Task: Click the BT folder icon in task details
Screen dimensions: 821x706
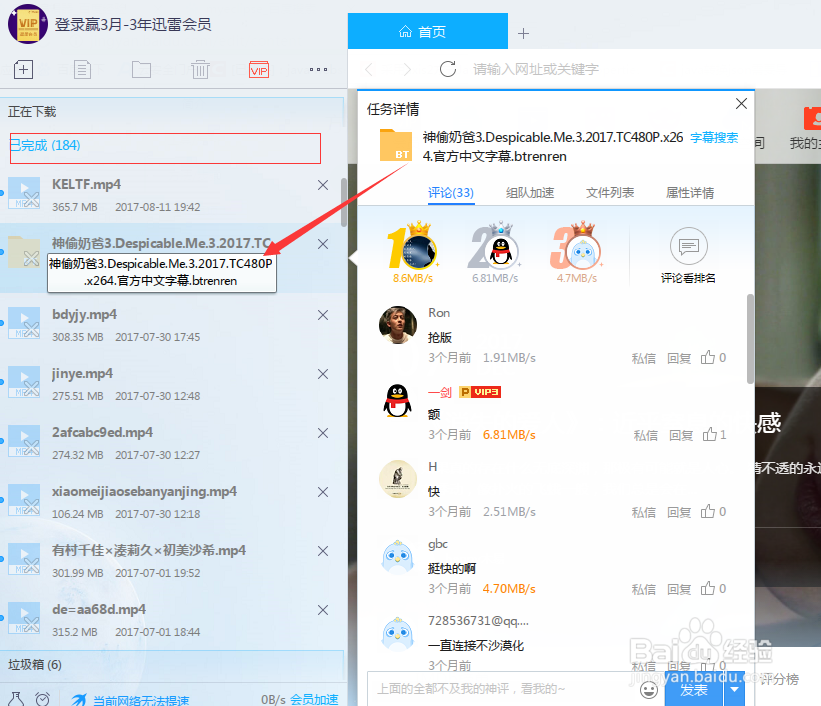Action: click(395, 145)
